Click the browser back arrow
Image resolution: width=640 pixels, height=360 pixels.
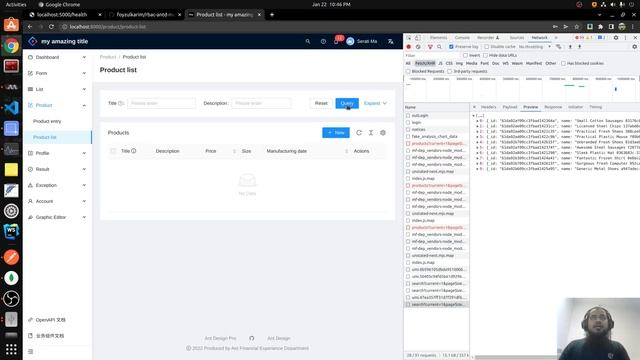30,27
